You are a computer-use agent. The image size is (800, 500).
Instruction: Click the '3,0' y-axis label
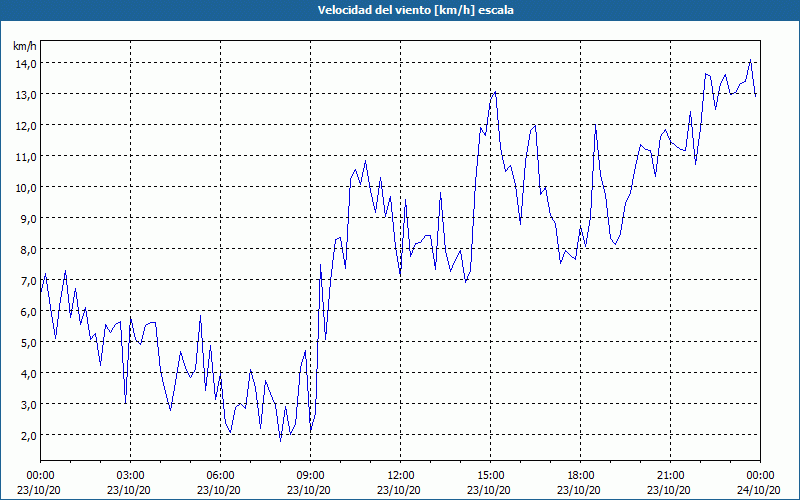pos(28,405)
